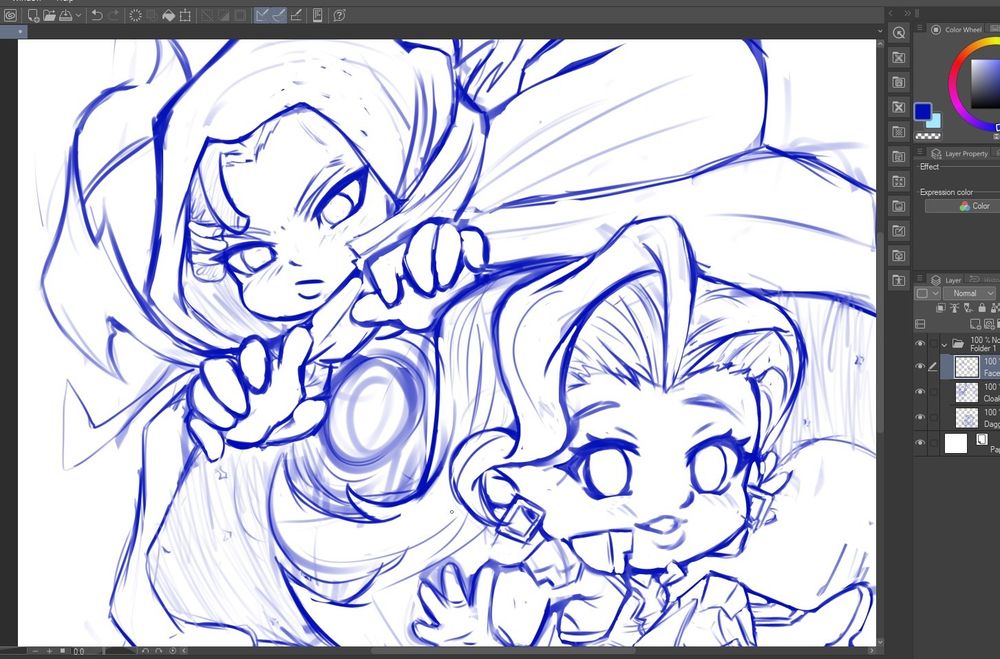Open Layer Property panel menu
Screen dimensions: 1000x659
coord(920,152)
